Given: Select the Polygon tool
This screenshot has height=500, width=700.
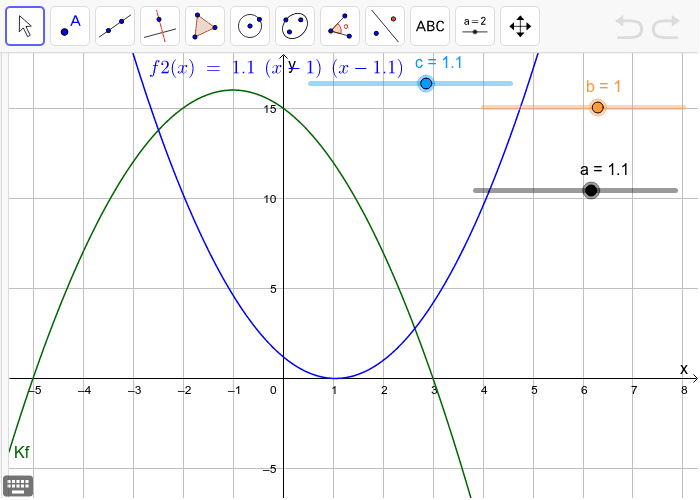Looking at the screenshot, I should [x=205, y=26].
